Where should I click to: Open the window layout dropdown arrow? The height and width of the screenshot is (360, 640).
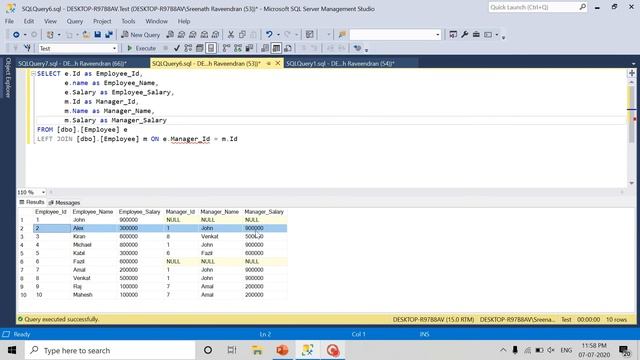(497, 35)
